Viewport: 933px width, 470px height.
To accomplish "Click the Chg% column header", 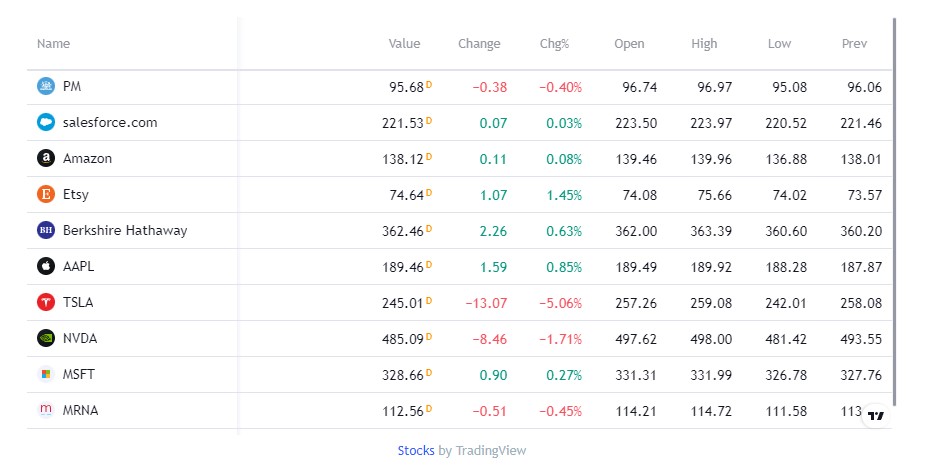I will pos(555,43).
